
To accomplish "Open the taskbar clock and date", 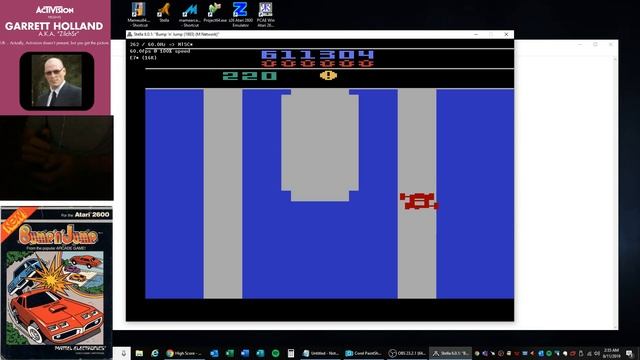I will click(x=611, y=353).
